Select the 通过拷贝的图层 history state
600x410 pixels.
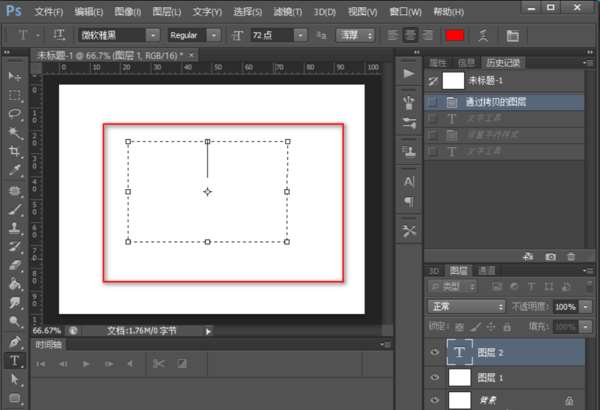(504, 102)
